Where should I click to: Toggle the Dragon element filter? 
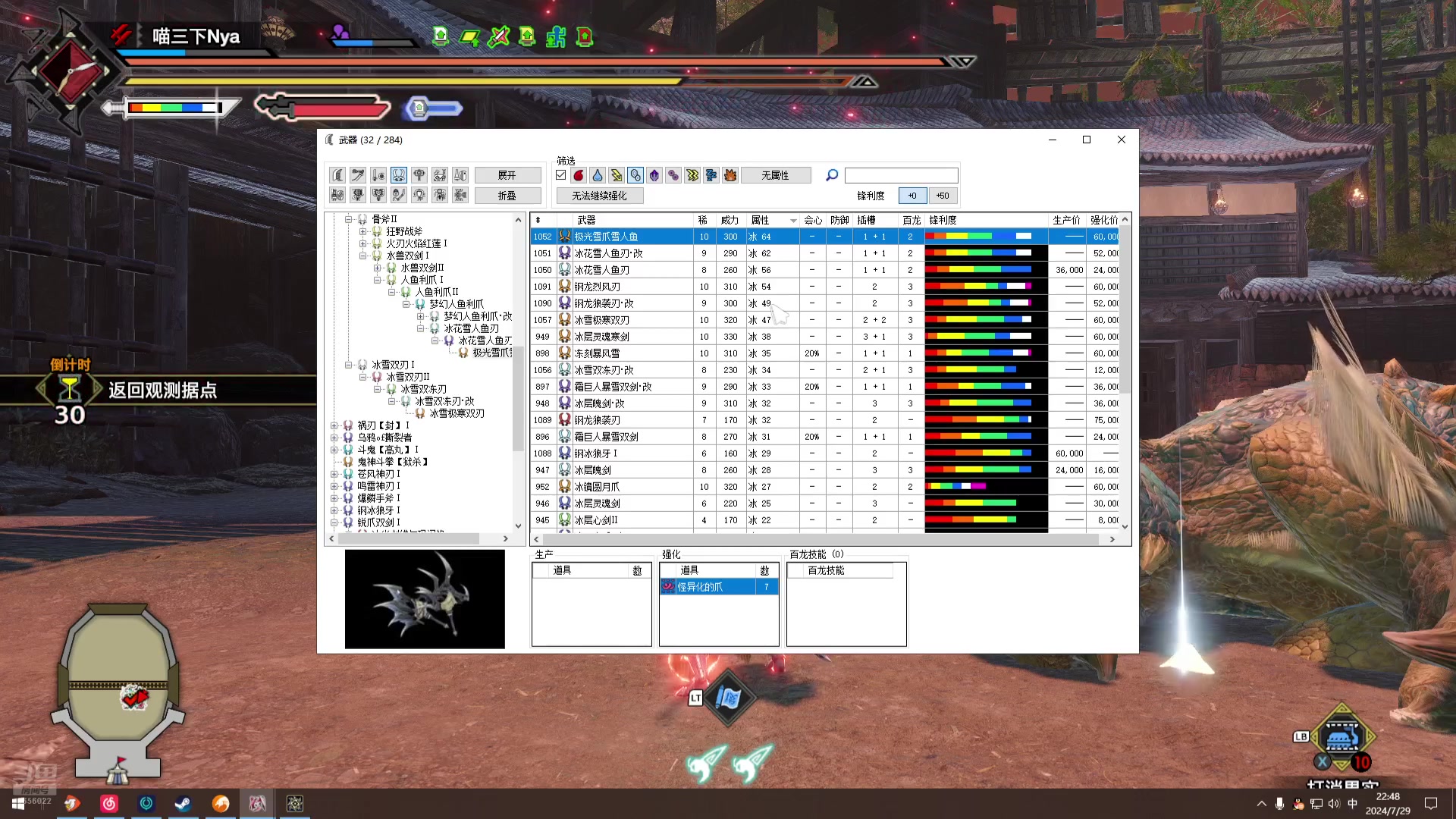pyautogui.click(x=654, y=175)
